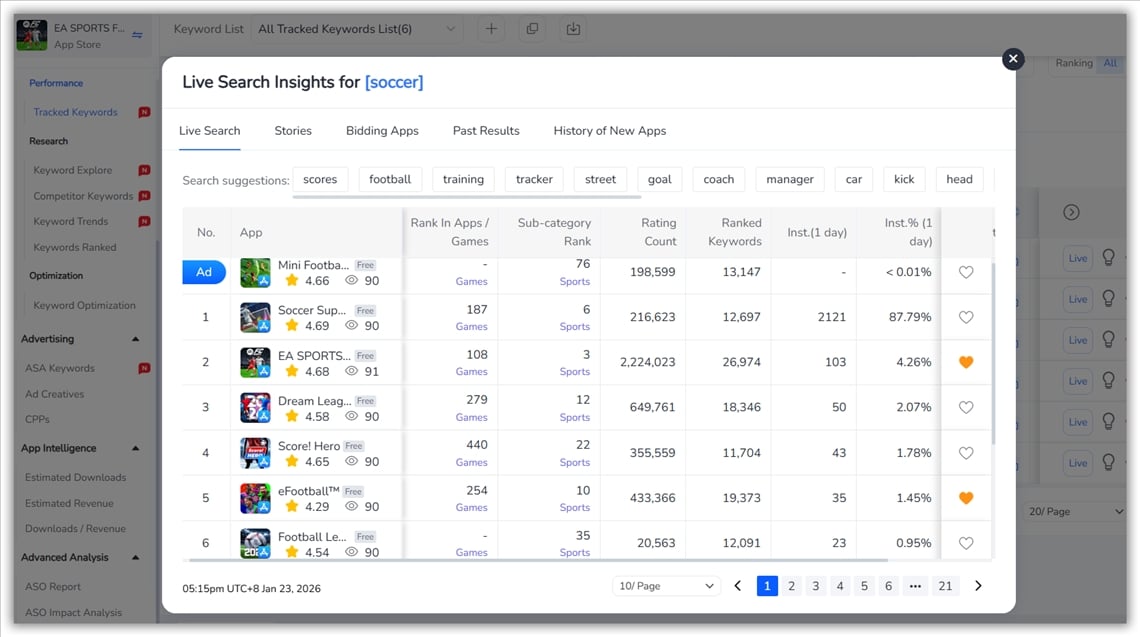Click the previous page arrow in pagination
This screenshot has width=1140, height=637.
point(737,585)
